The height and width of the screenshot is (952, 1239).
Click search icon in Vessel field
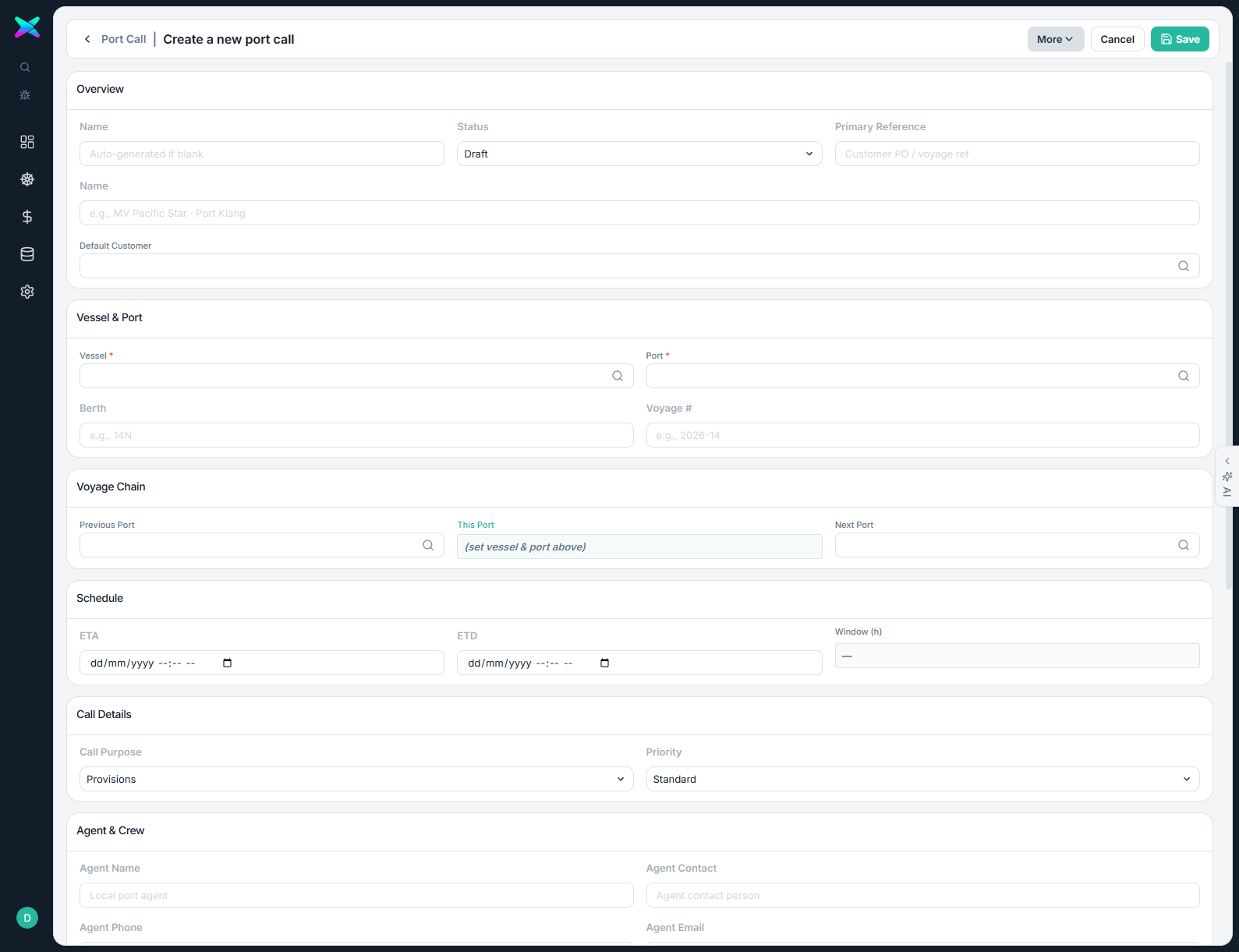tap(618, 376)
